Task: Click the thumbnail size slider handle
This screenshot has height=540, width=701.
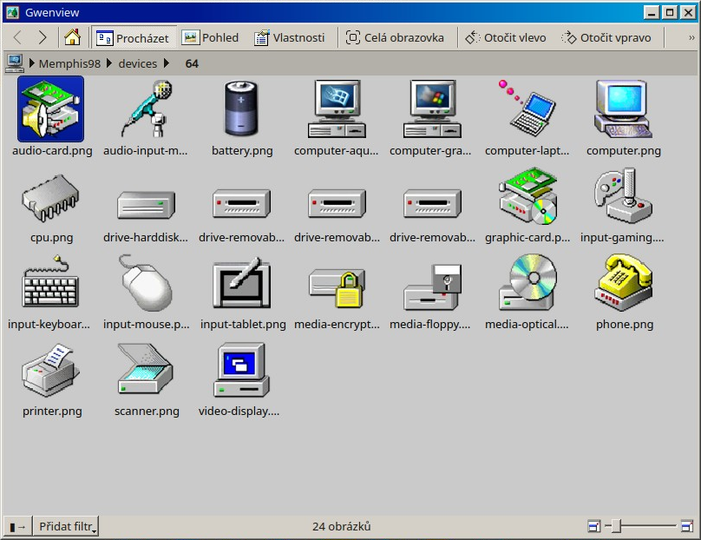Action: [x=617, y=526]
